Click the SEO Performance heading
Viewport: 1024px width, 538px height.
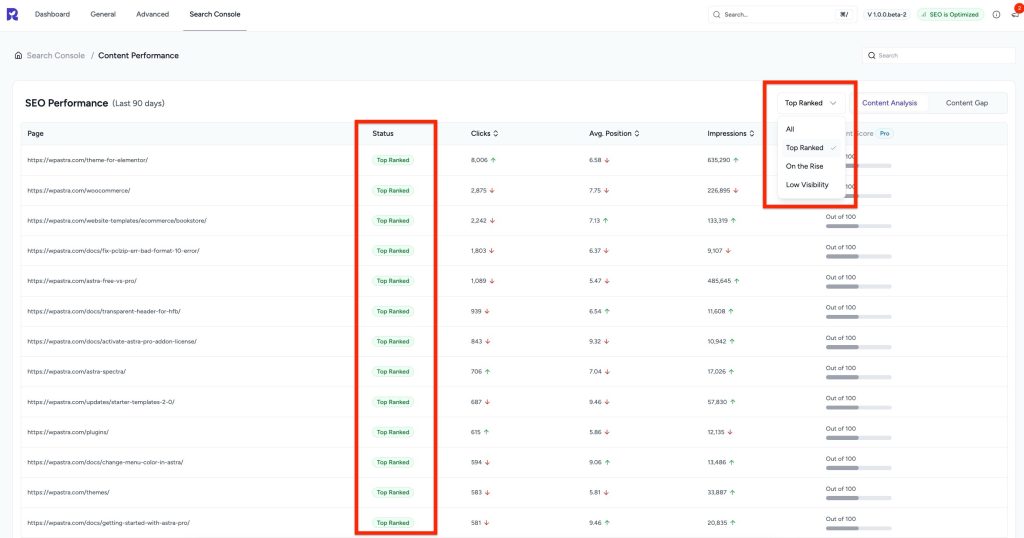67,103
